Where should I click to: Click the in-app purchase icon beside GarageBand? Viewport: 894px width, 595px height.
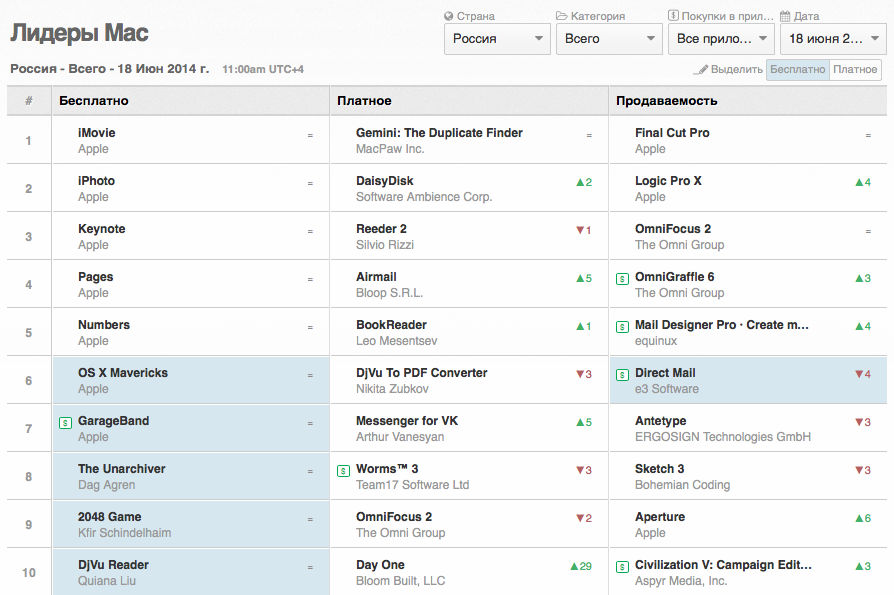point(65,422)
